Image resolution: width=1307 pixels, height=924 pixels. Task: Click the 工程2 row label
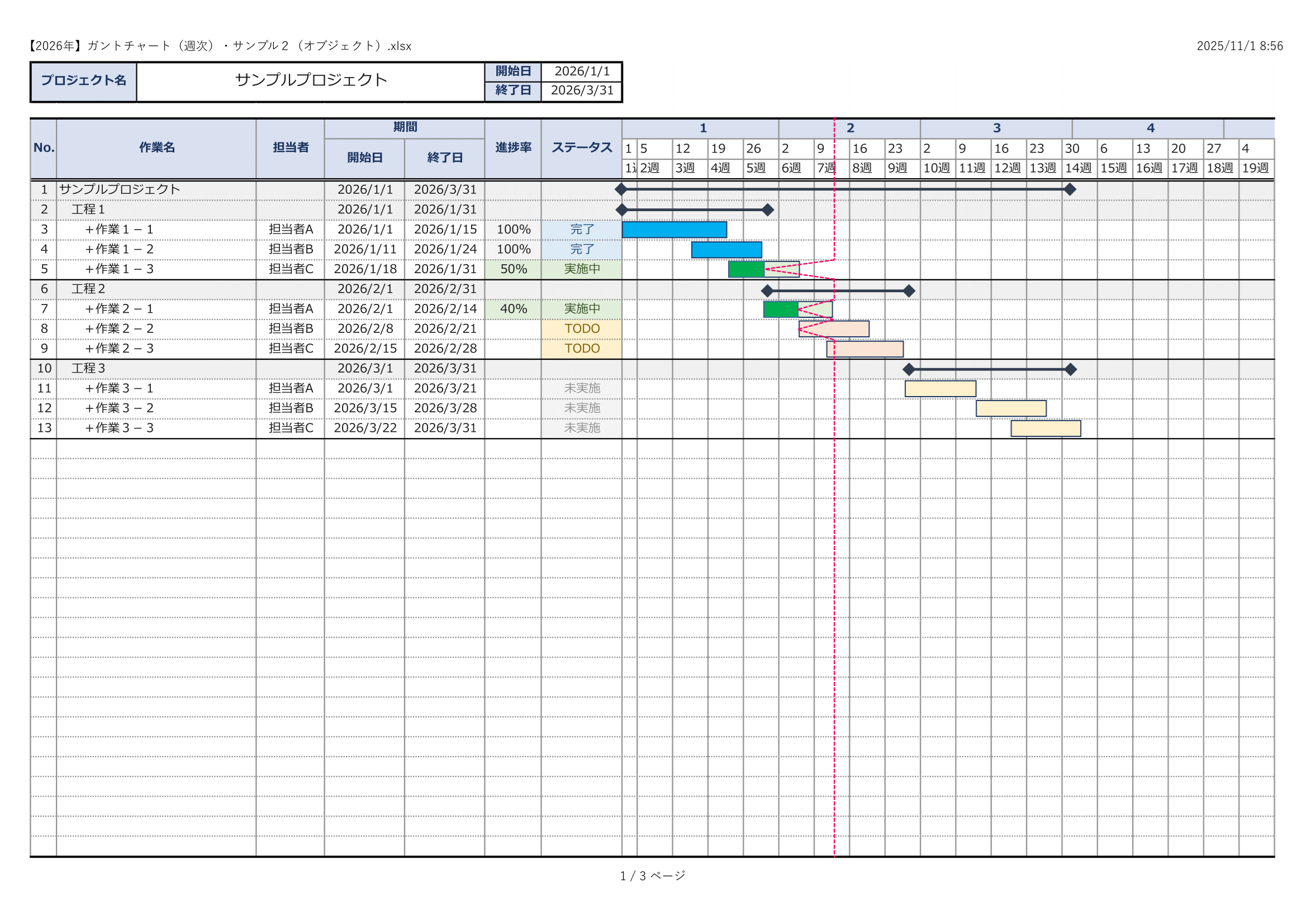pyautogui.click(x=88, y=289)
